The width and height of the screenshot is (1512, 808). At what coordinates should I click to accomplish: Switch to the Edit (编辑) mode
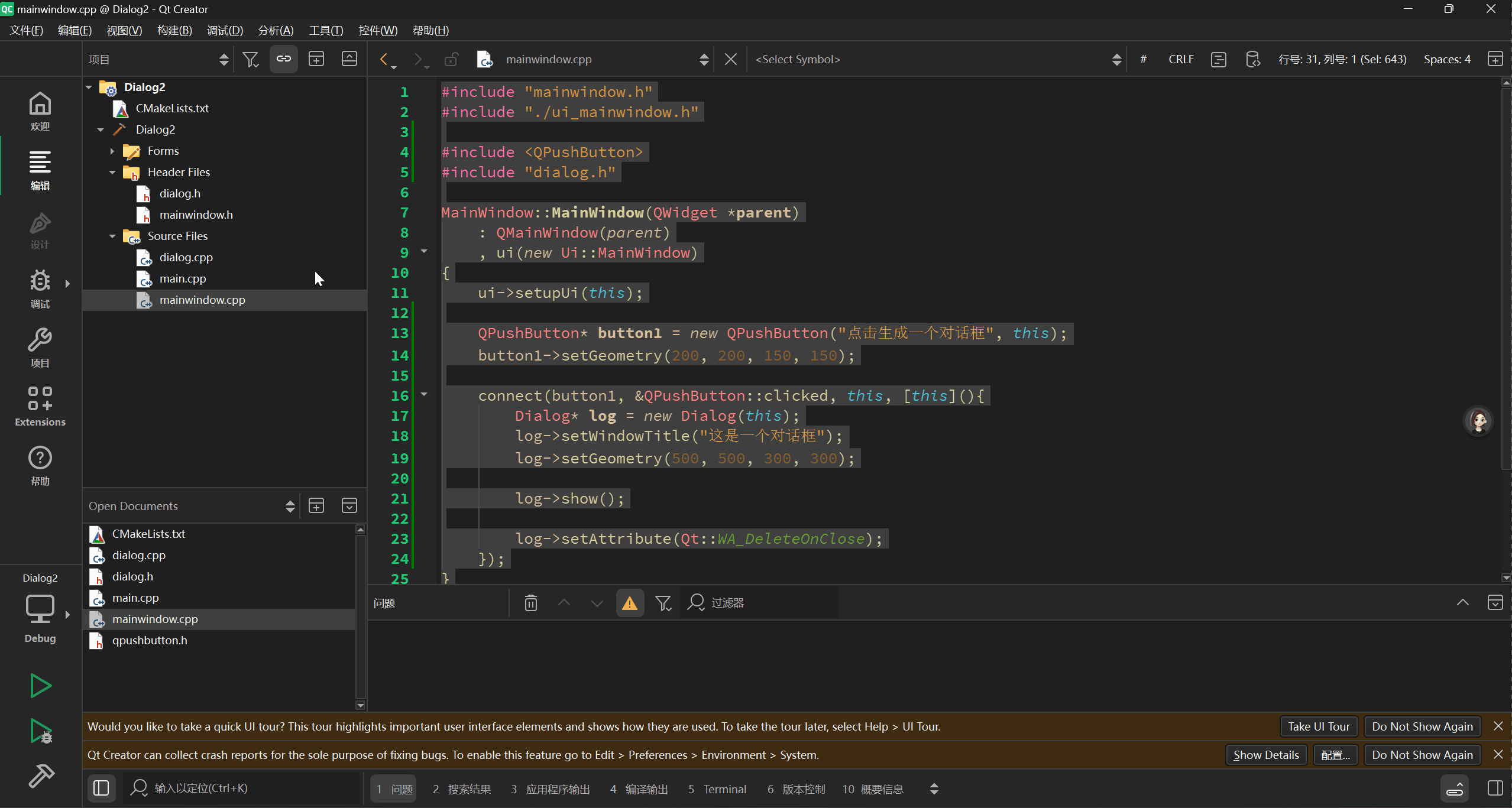[40, 170]
